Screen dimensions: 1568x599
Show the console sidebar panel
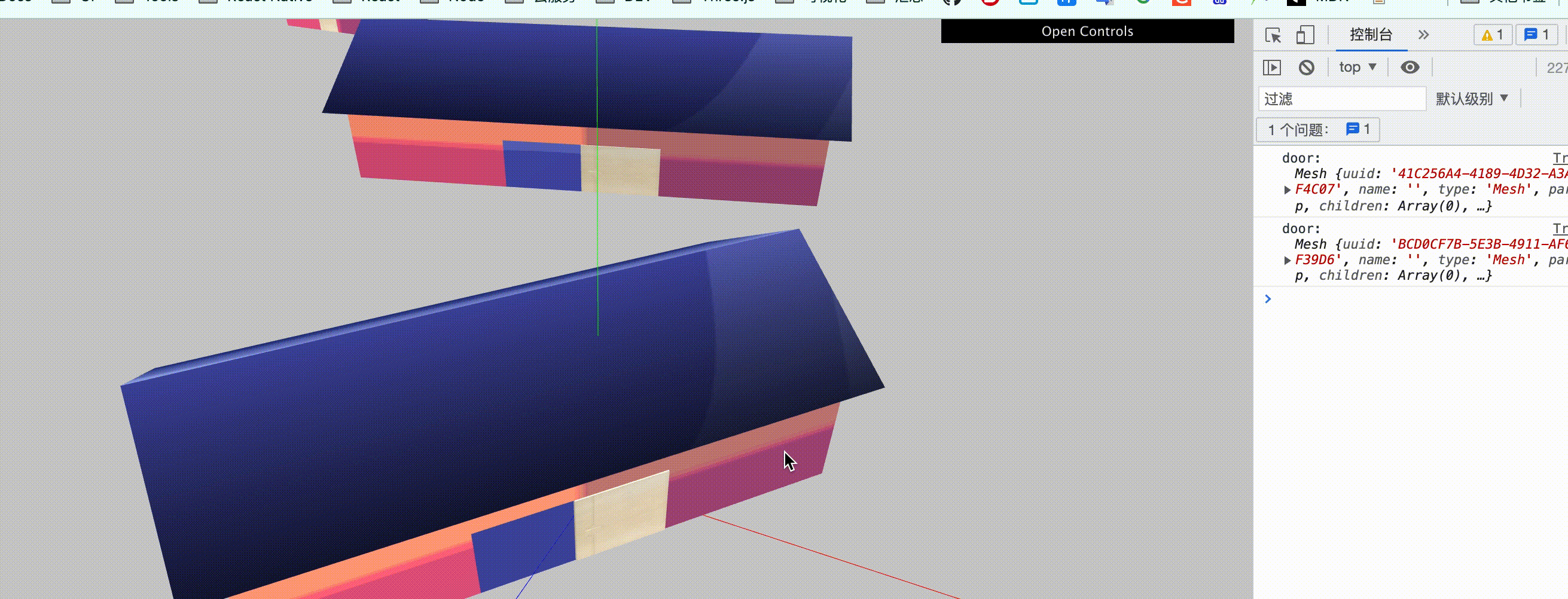1271,68
